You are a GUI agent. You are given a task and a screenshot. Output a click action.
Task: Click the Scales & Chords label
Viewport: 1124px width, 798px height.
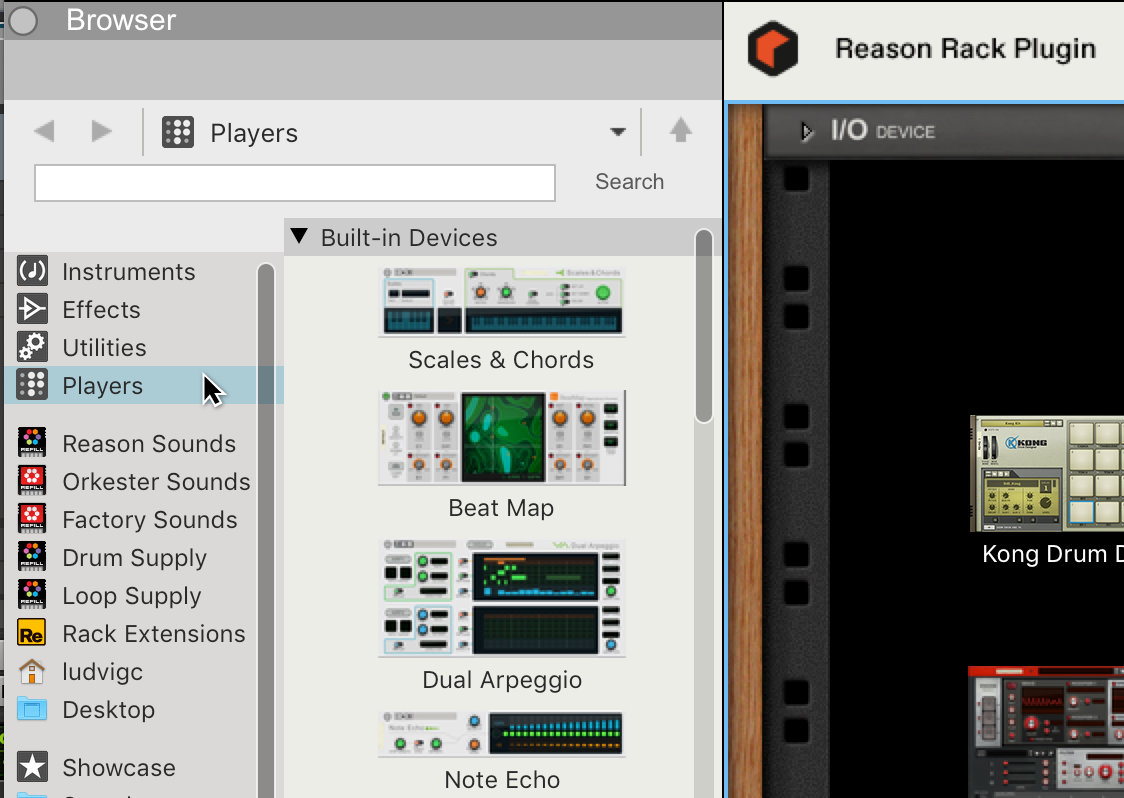501,359
